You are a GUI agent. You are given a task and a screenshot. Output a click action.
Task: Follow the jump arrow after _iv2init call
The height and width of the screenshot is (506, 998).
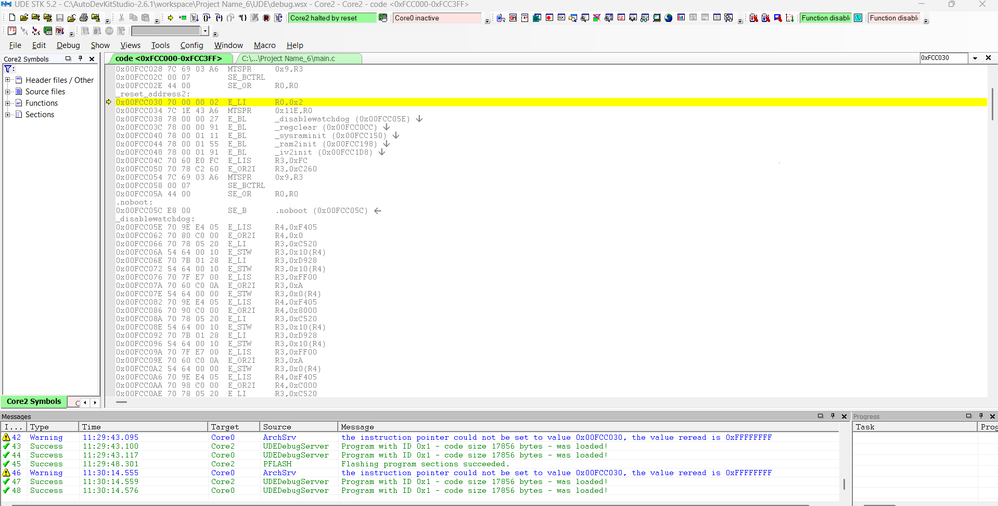[x=382, y=151]
